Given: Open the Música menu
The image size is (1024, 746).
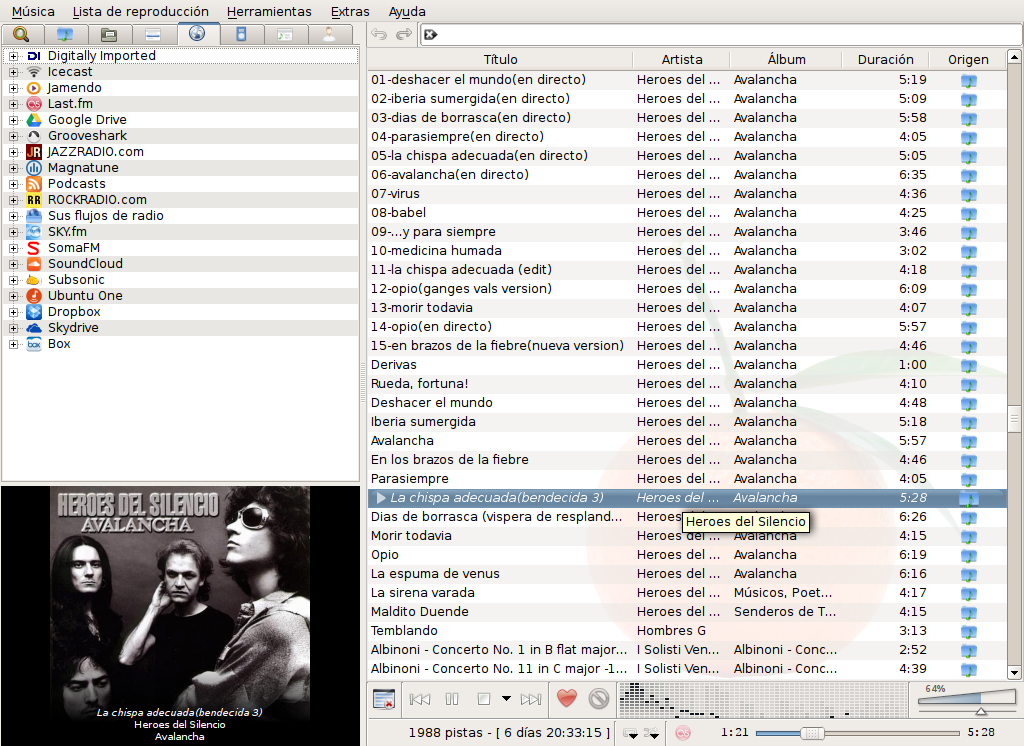Looking at the screenshot, I should (33, 12).
